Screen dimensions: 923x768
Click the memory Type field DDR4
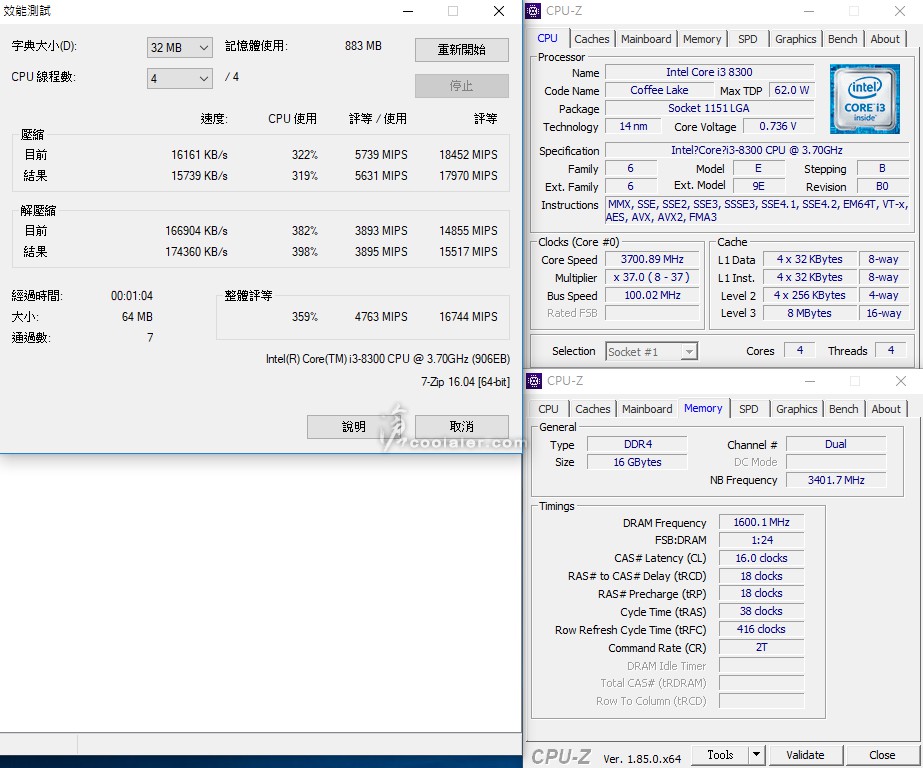tap(638, 444)
